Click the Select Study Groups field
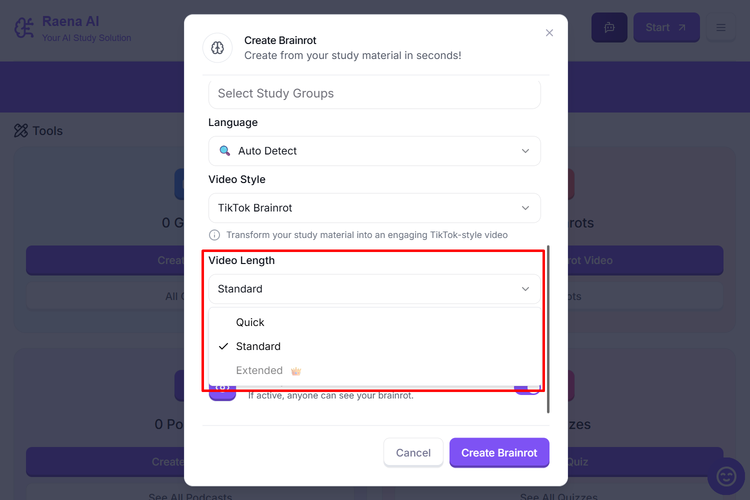The height and width of the screenshot is (500, 750). pyautogui.click(x=374, y=94)
